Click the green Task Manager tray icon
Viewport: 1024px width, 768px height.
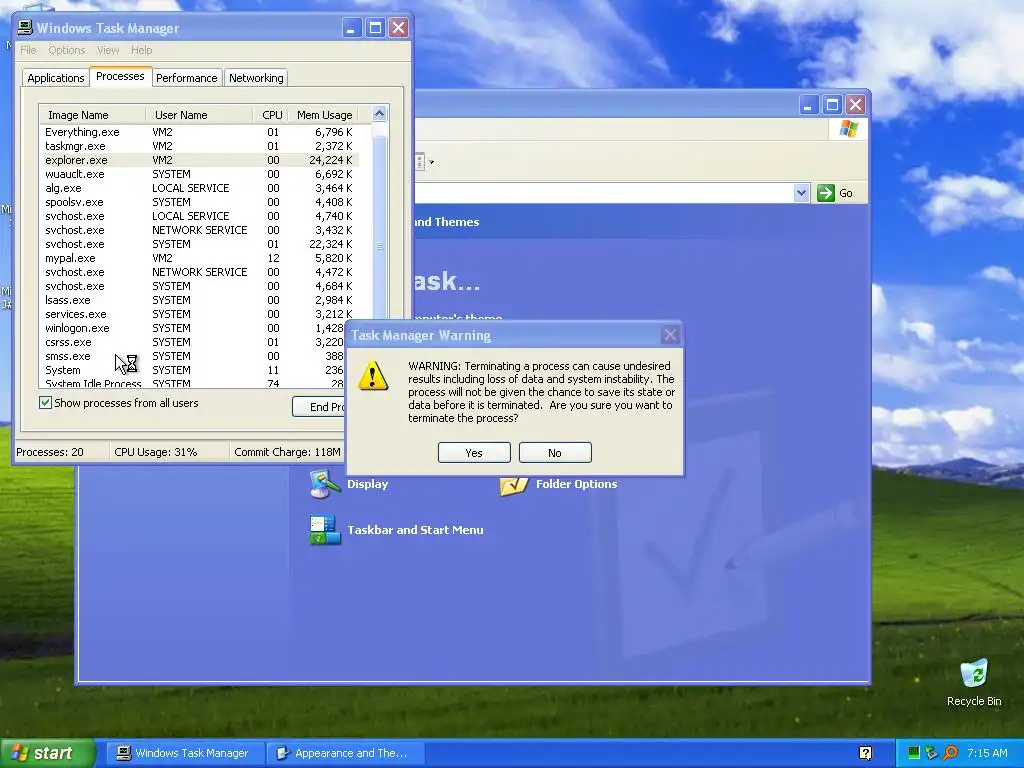(914, 753)
